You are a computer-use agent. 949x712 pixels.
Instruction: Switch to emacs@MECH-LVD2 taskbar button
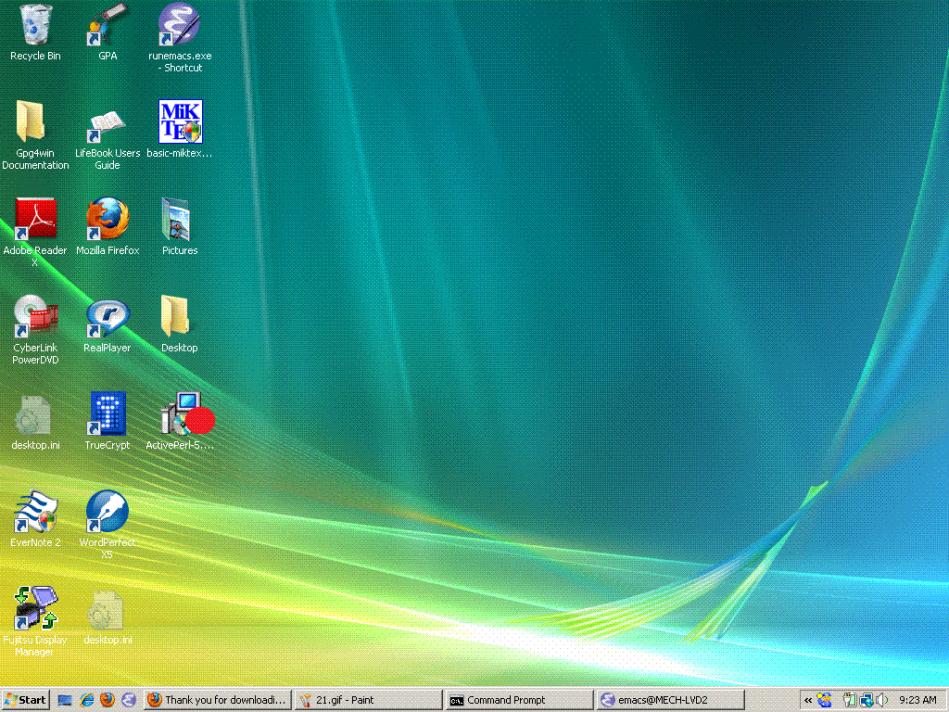[x=670, y=700]
